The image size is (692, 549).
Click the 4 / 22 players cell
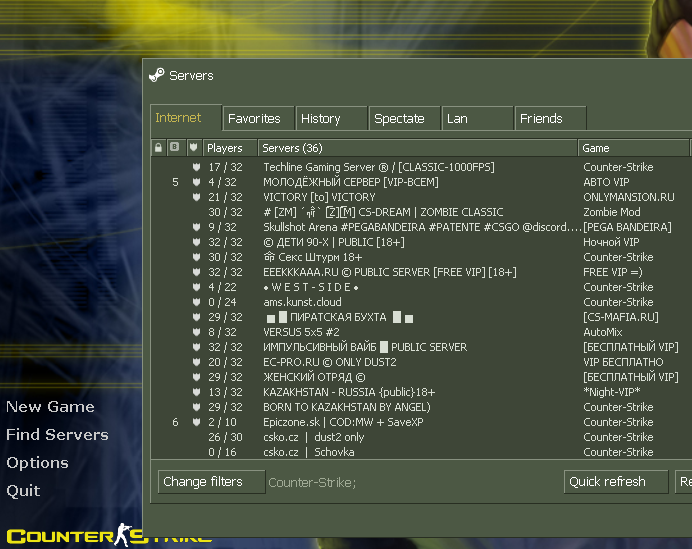point(222,287)
